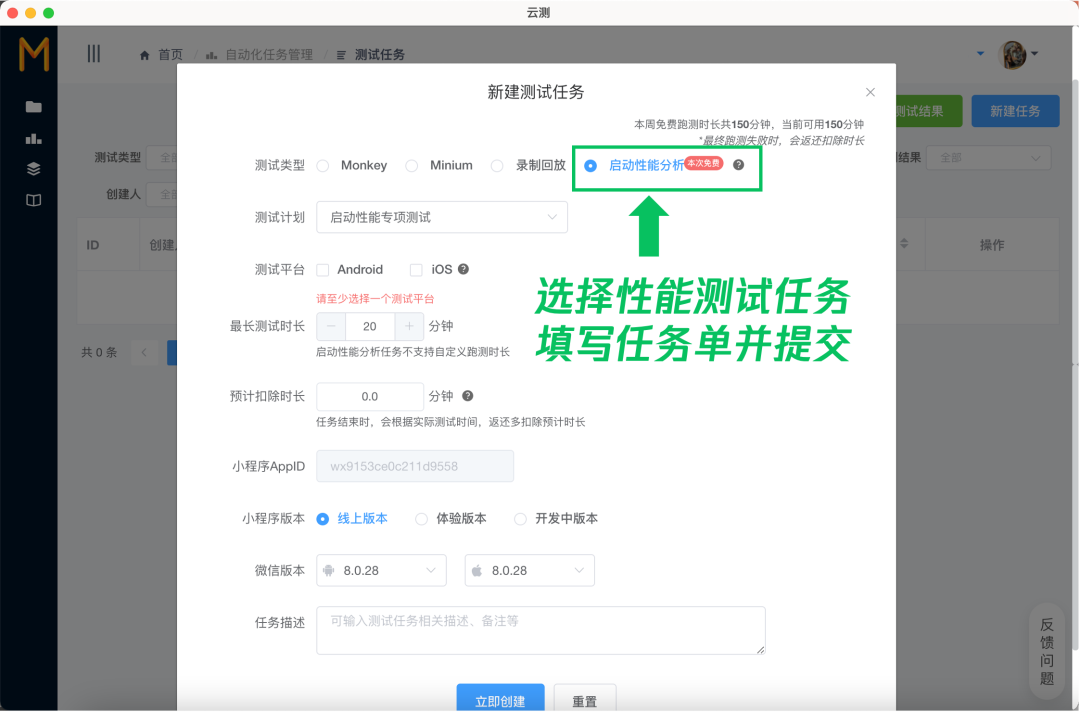Viewport: 1080px width, 712px height.
Task: Click the 请至少选择一个测试平台 warning text
Action: pyautogui.click(x=375, y=299)
